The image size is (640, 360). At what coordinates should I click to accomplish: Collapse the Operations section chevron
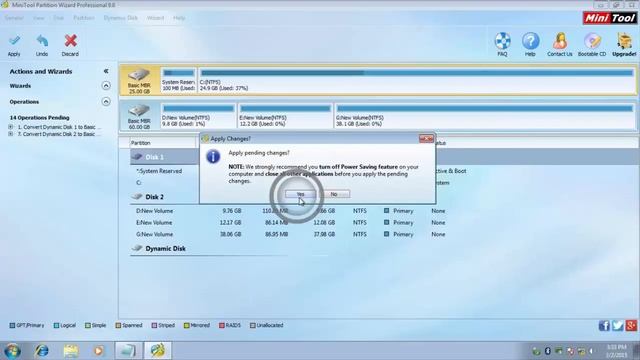point(106,102)
